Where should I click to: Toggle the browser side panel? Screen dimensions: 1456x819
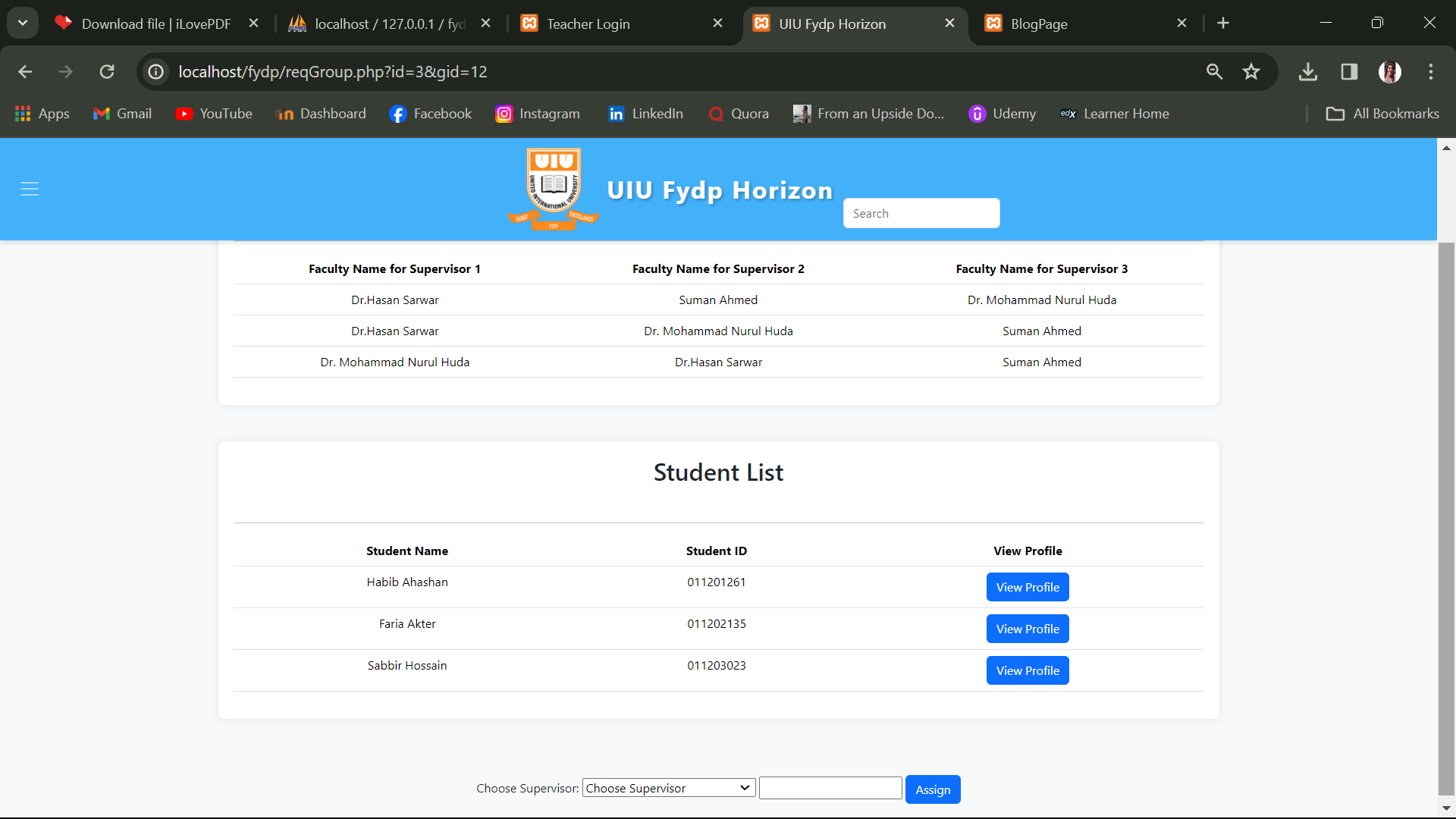(x=1349, y=71)
